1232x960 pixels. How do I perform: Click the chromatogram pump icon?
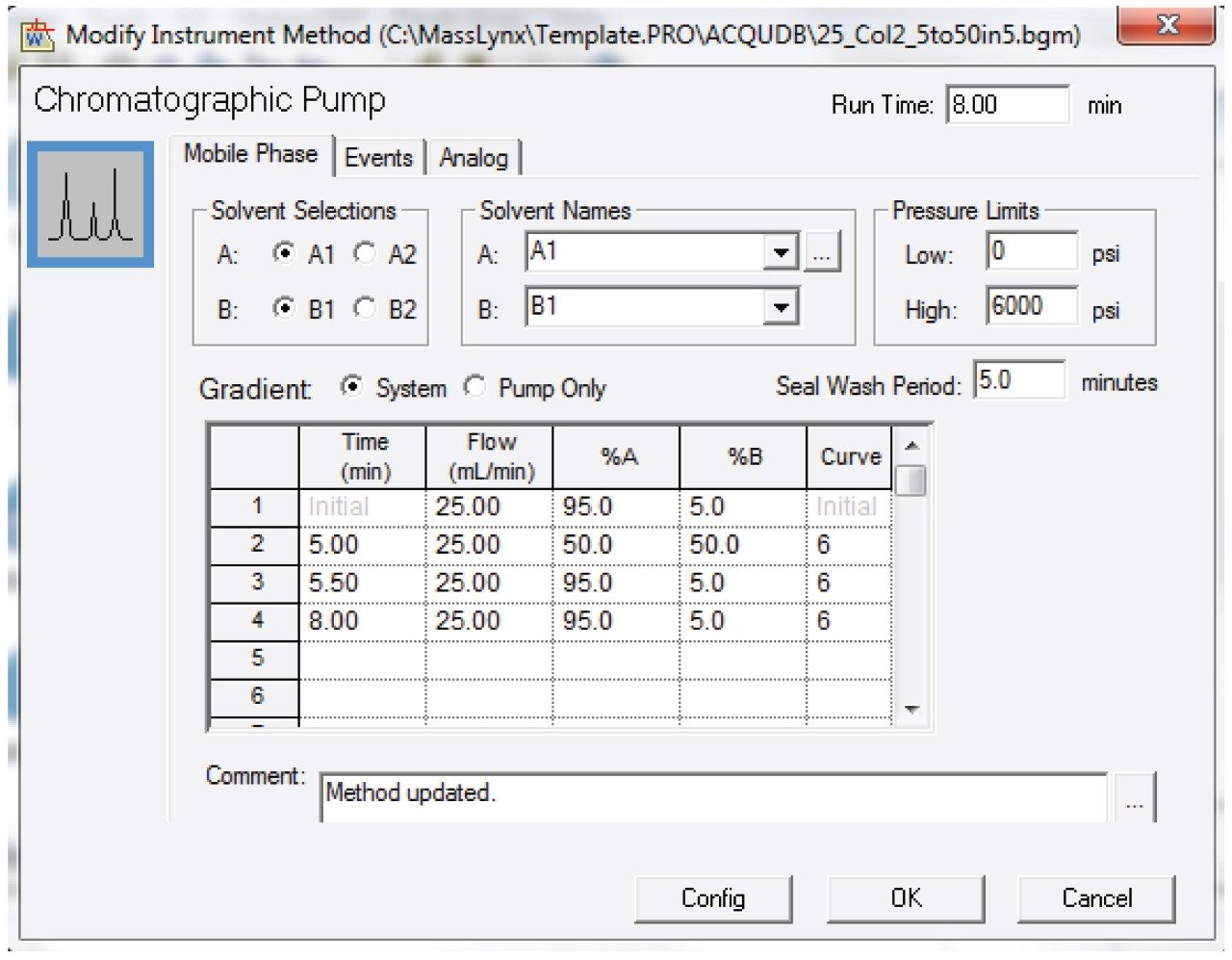pyautogui.click(x=90, y=204)
